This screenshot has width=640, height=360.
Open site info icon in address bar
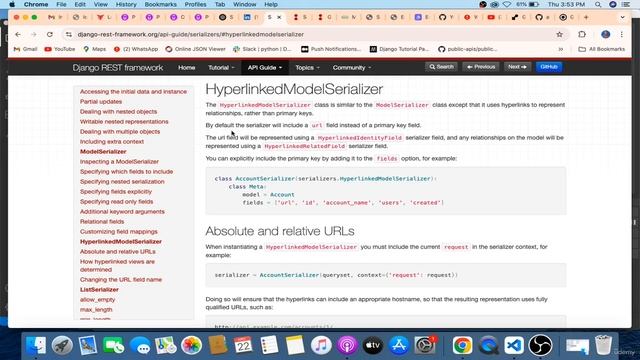[x=69, y=35]
